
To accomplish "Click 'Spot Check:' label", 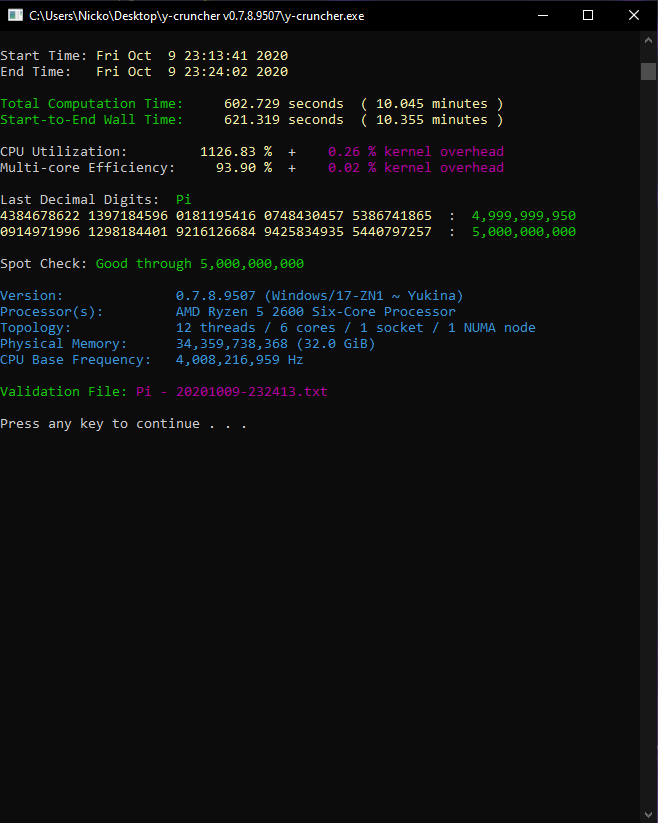I will [44, 264].
